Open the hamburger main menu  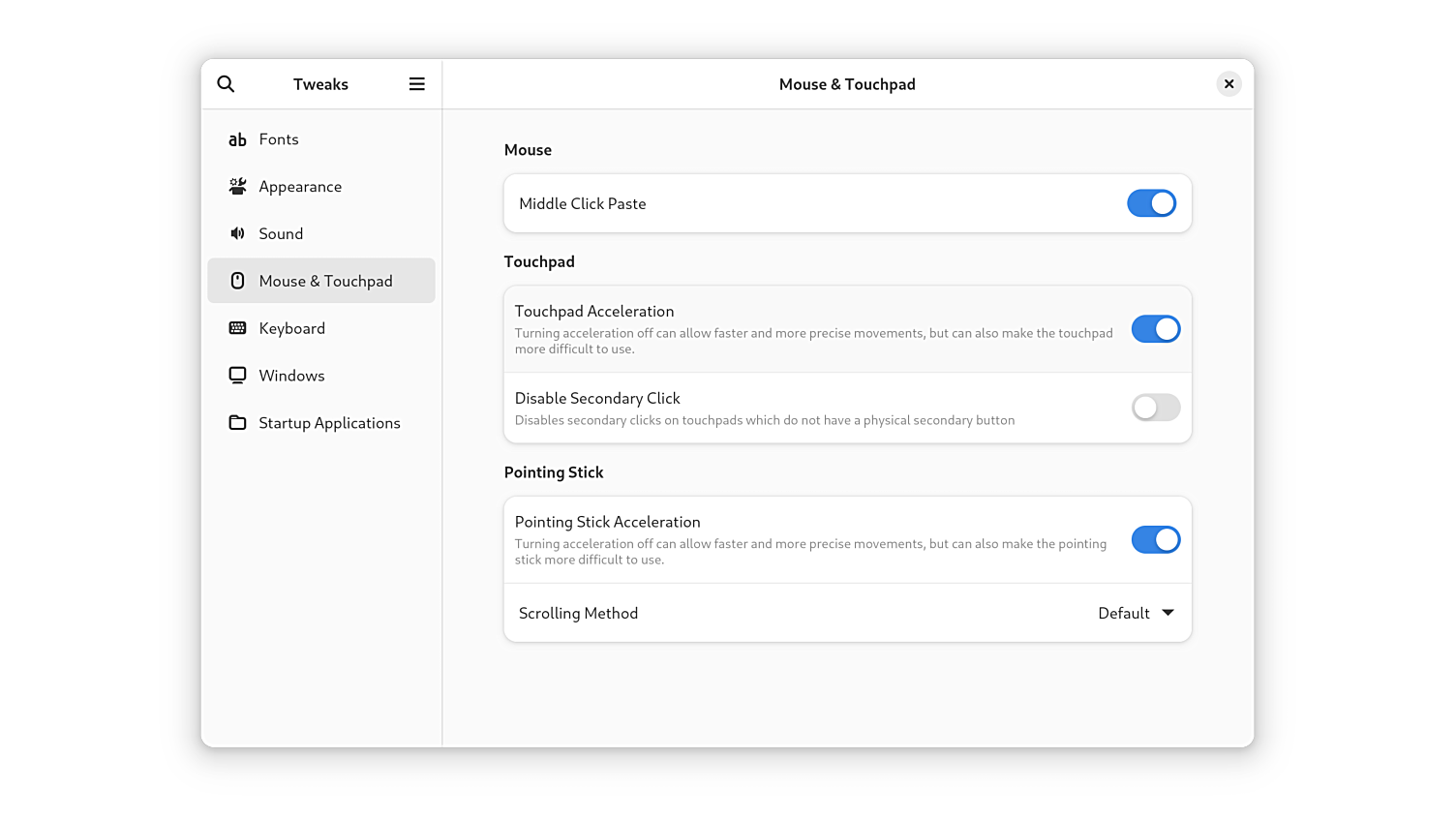click(x=417, y=84)
